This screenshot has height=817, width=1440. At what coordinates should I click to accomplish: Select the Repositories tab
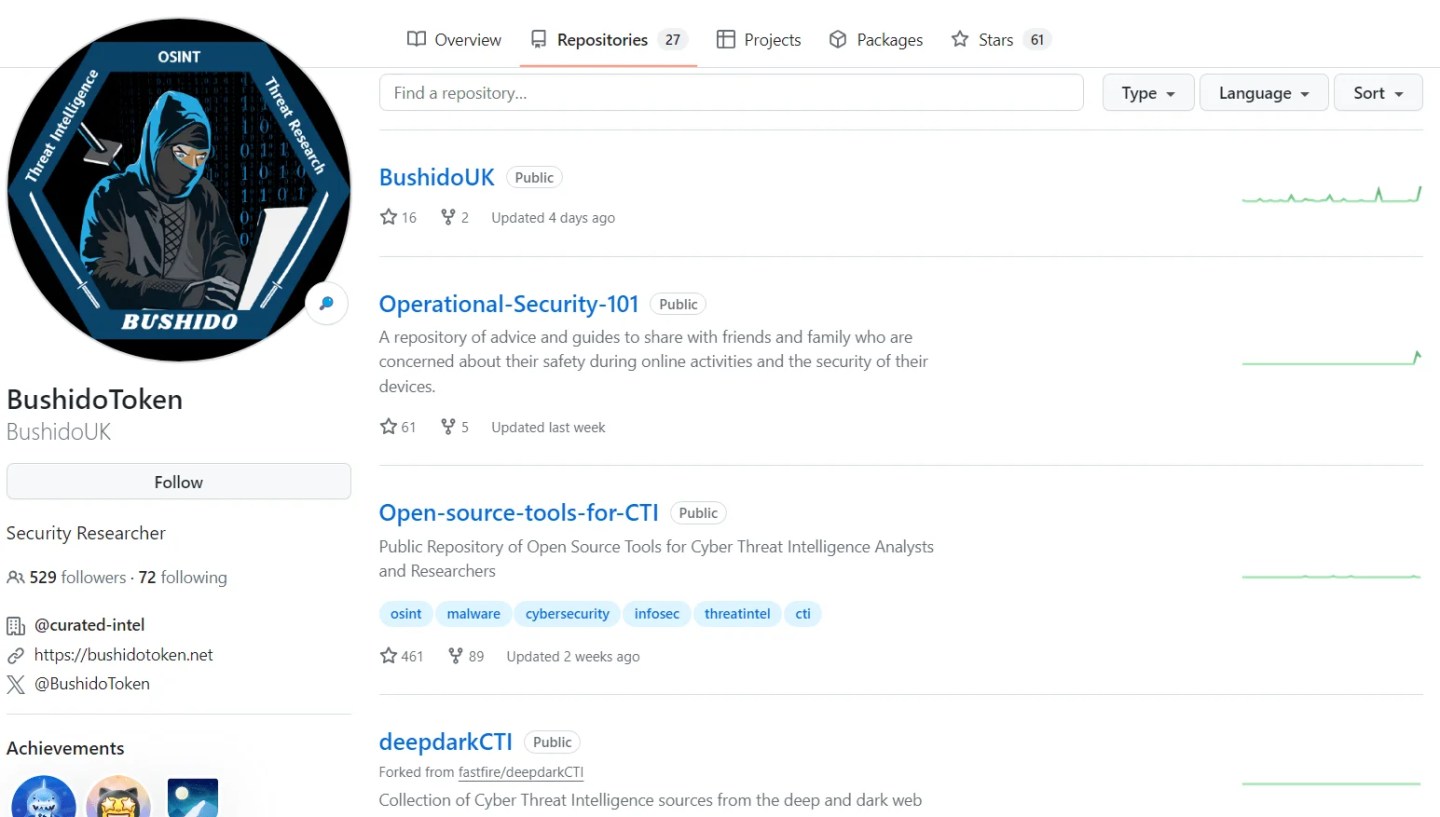pyautogui.click(x=608, y=40)
